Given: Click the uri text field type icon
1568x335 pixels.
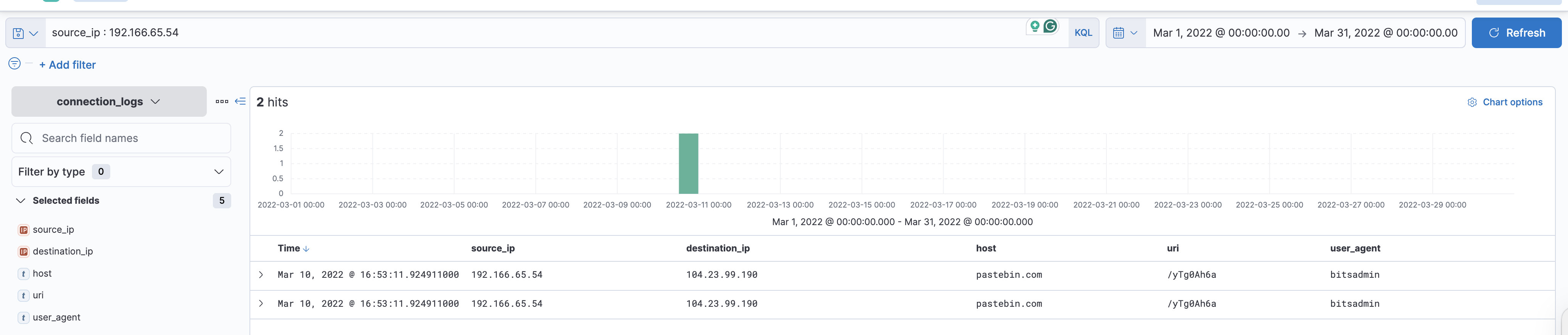Looking at the screenshot, I should click(x=24, y=295).
